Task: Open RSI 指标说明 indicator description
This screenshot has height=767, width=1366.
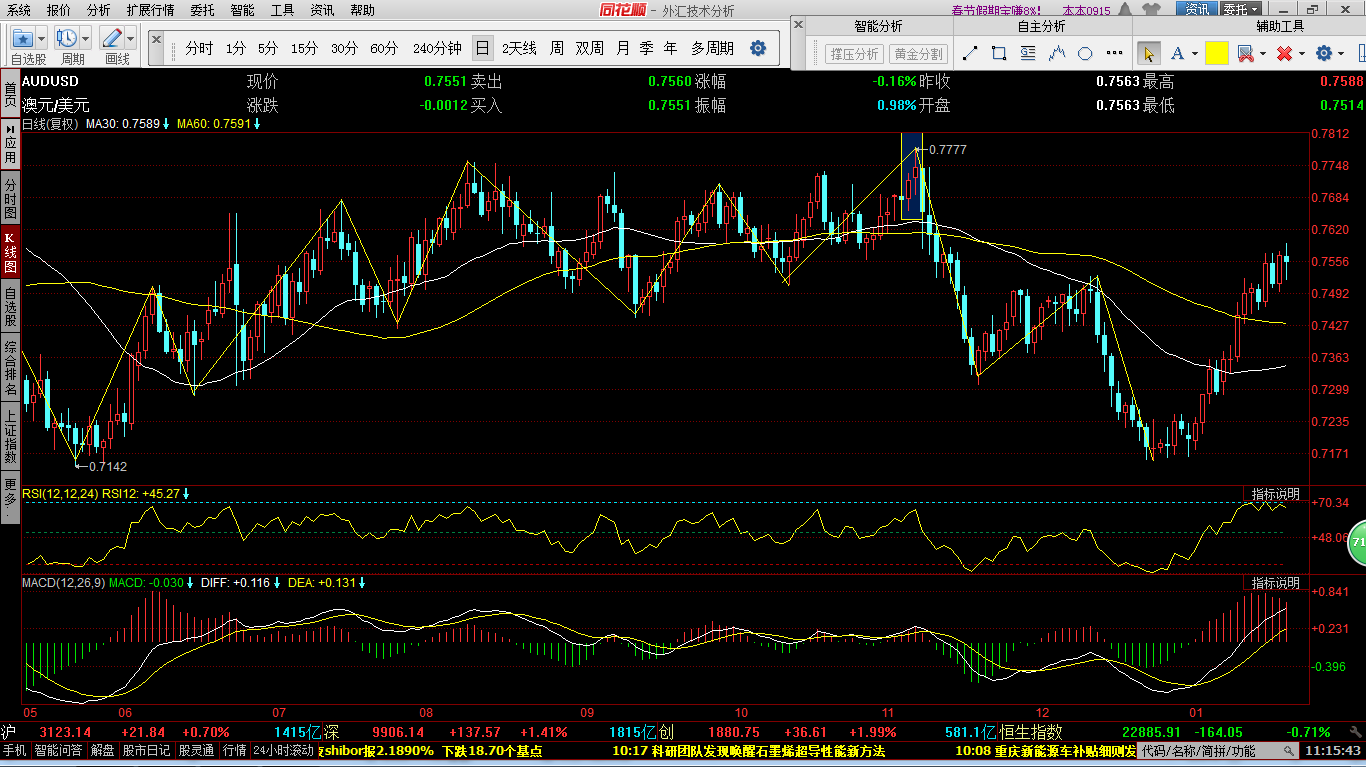Action: pos(1276,494)
